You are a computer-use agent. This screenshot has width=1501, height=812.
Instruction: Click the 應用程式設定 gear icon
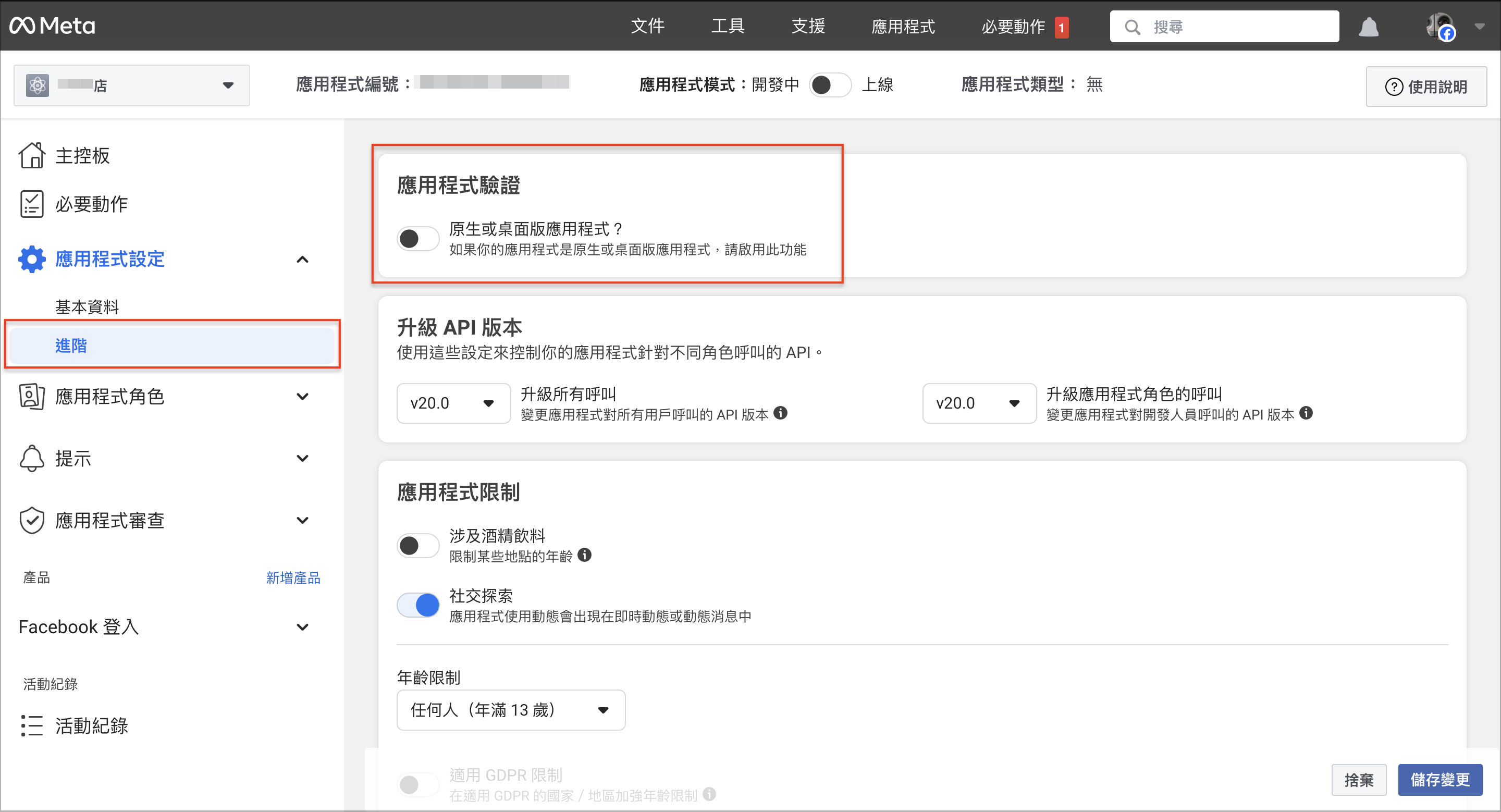click(x=31, y=259)
